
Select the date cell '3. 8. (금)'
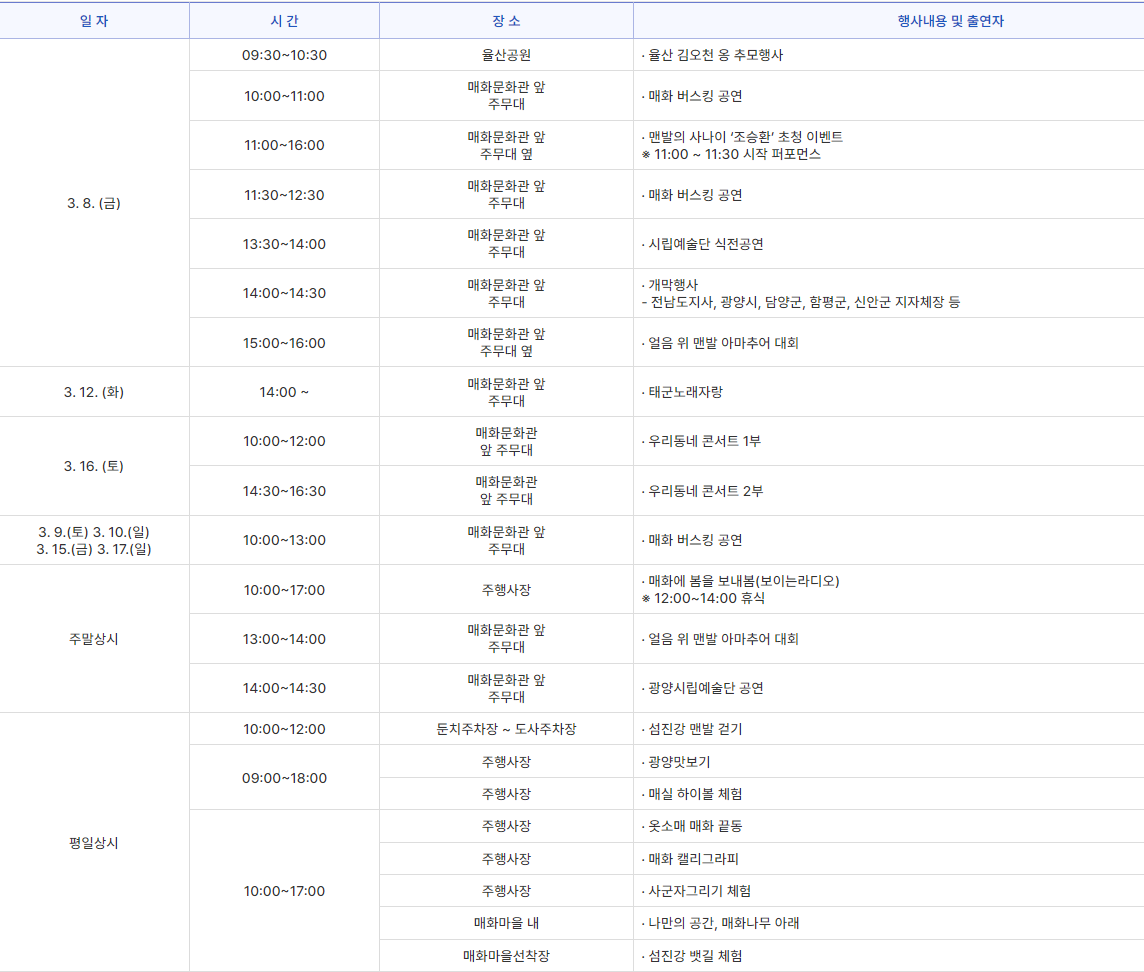coord(94,203)
